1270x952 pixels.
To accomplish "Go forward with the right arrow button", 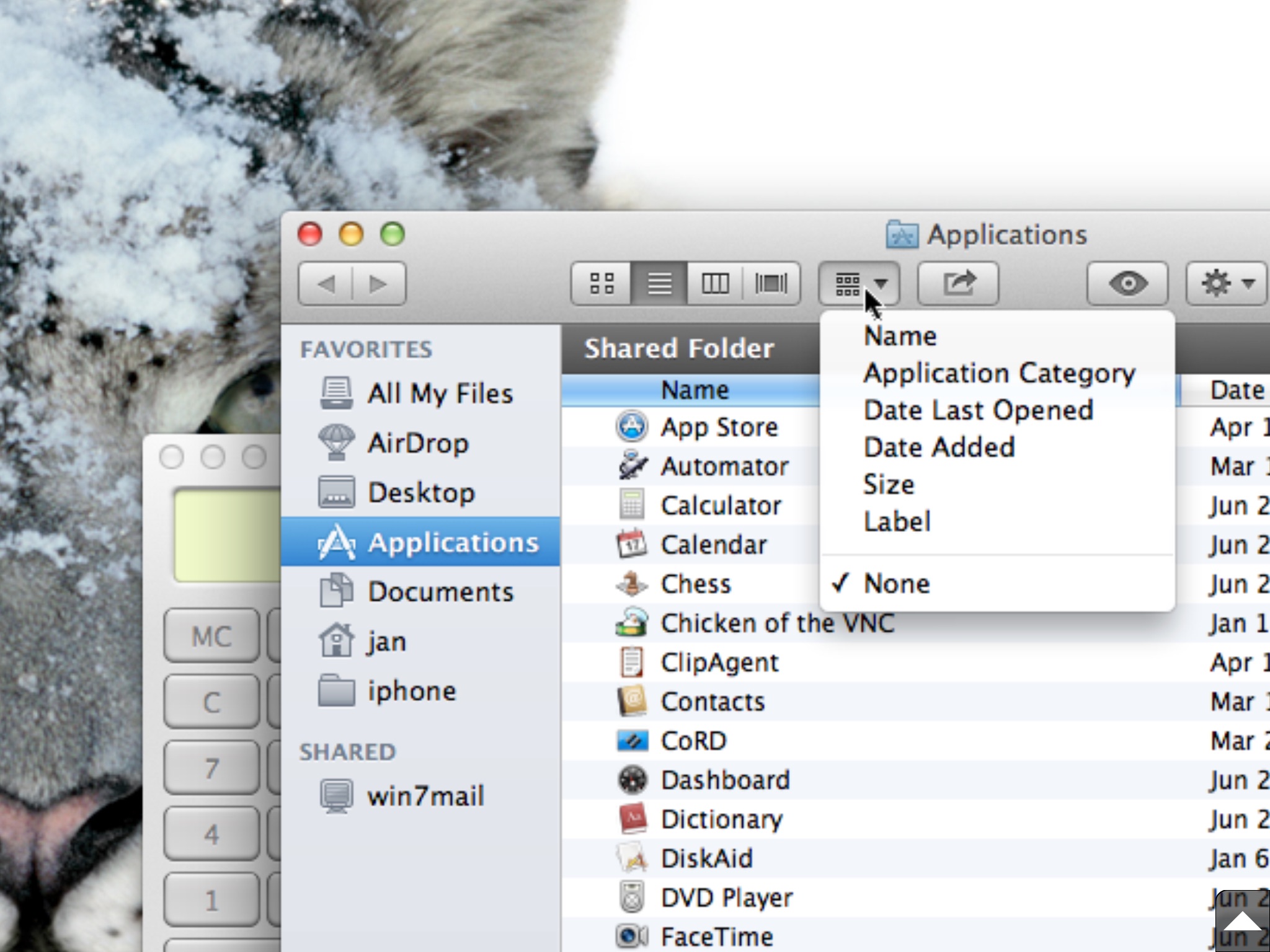I will pos(379,284).
